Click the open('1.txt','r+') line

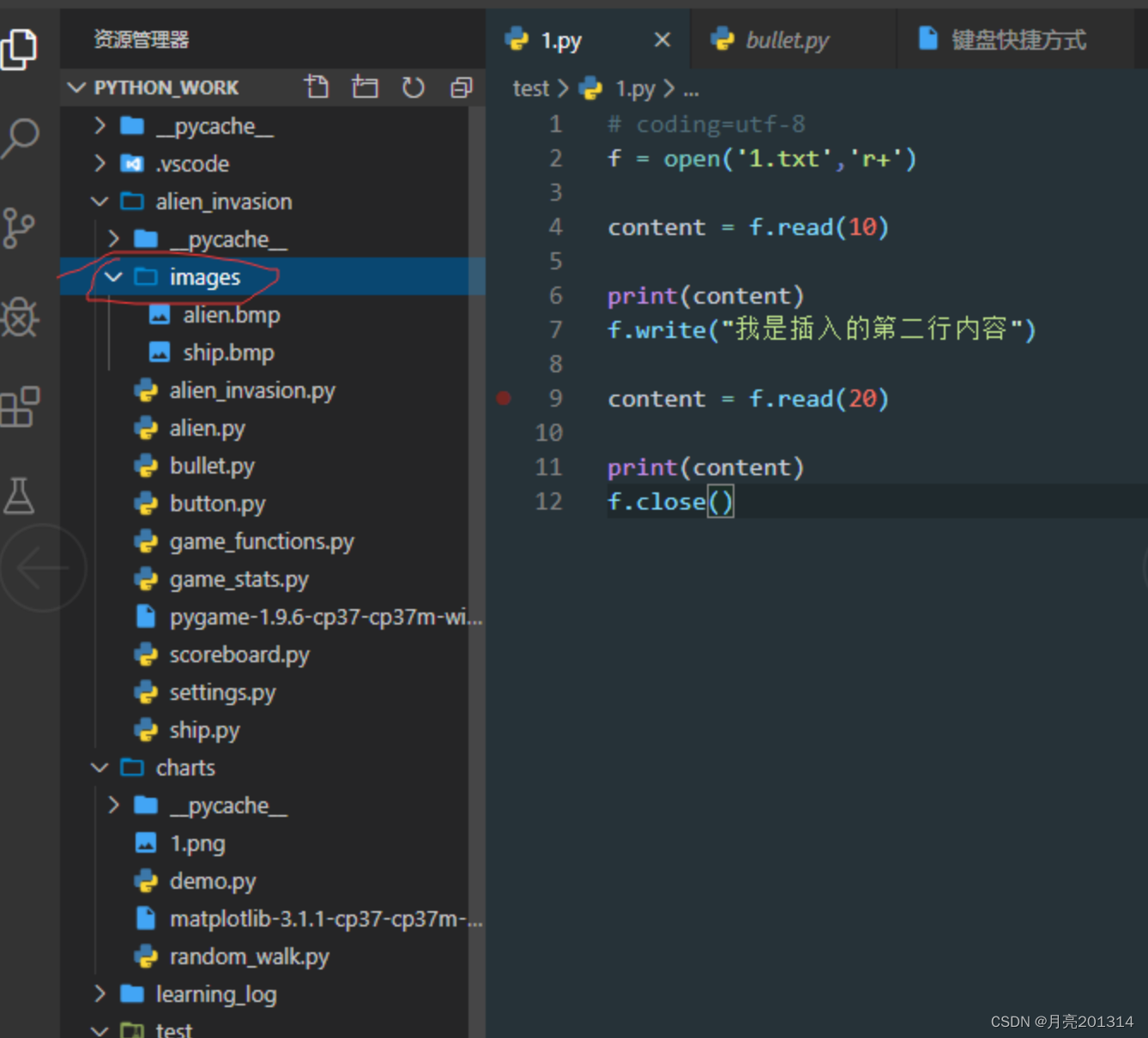762,159
